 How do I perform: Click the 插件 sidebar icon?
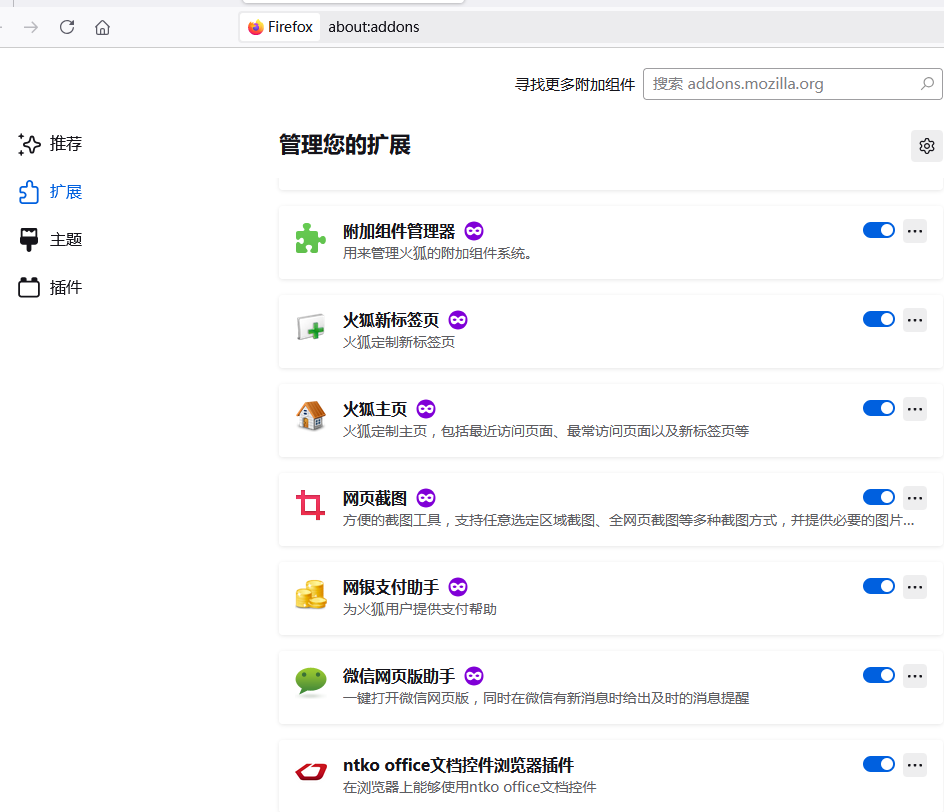tap(27, 287)
